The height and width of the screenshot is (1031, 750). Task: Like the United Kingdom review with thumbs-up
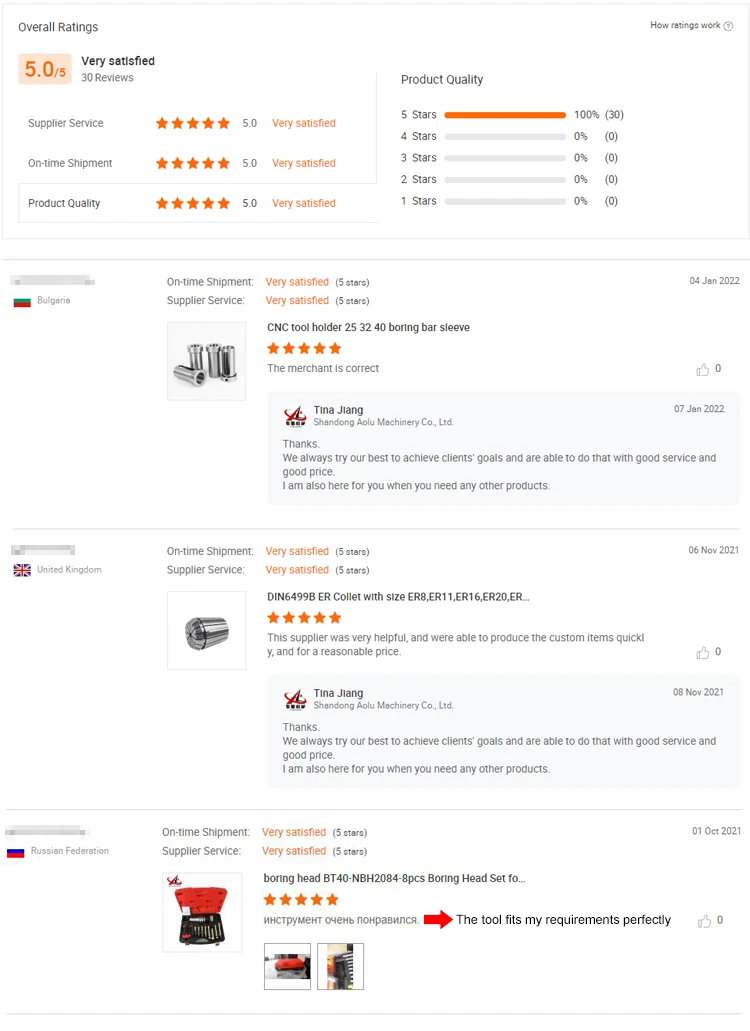pyautogui.click(x=703, y=653)
